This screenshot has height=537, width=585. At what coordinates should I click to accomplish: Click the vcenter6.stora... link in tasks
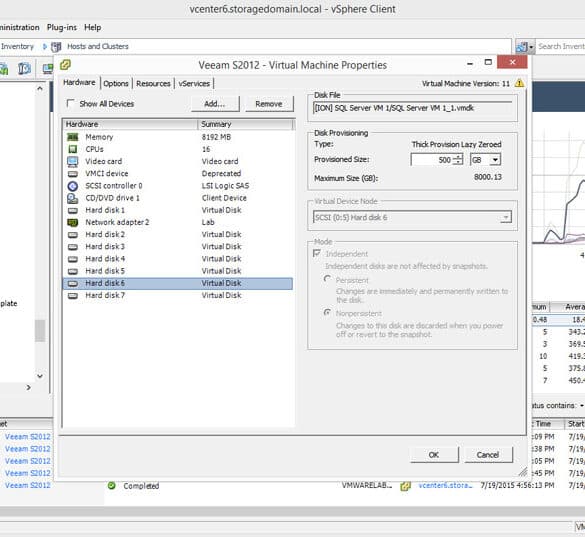445,486
